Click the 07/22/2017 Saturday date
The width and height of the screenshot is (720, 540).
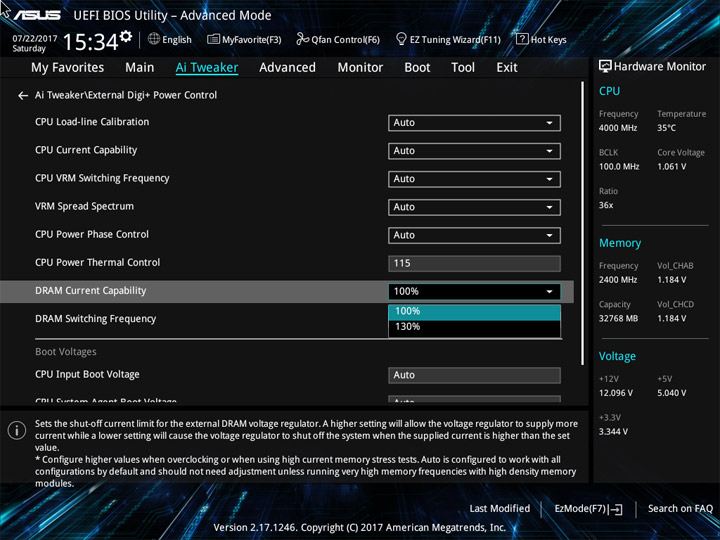coord(34,43)
